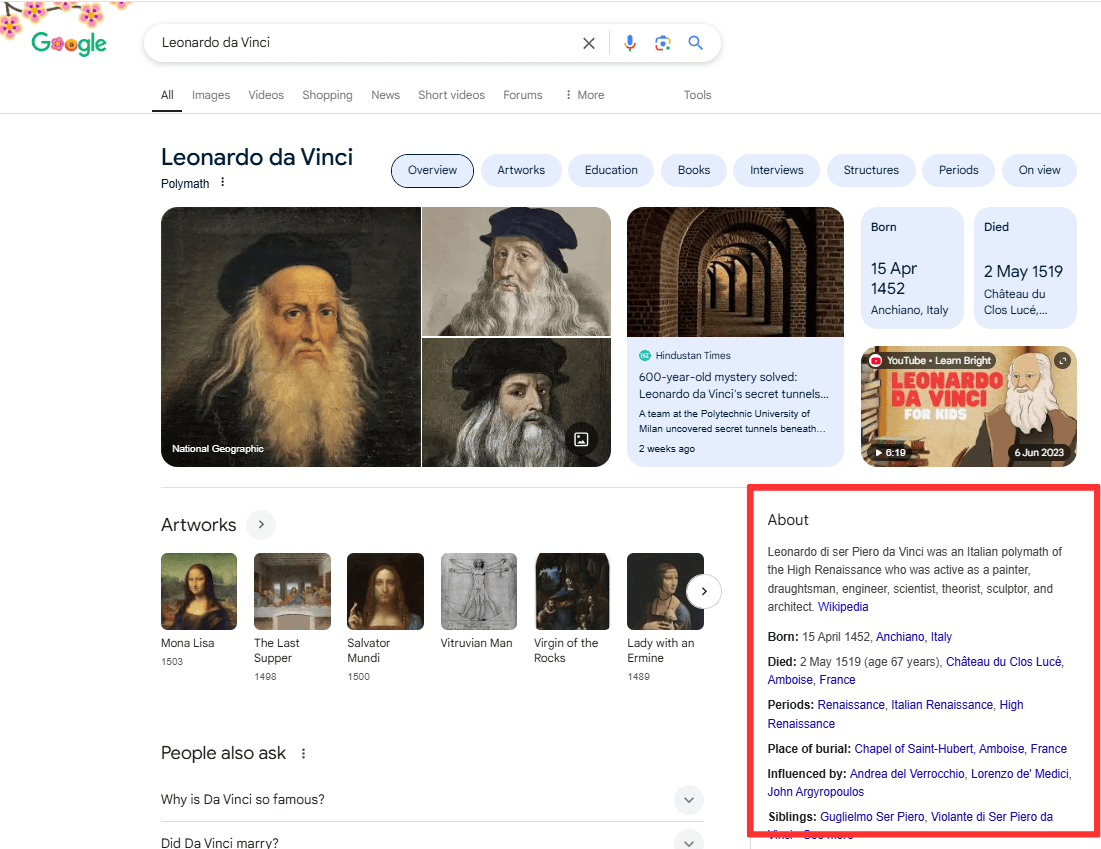Open the three-dot menu beside People also ask

coord(303,753)
